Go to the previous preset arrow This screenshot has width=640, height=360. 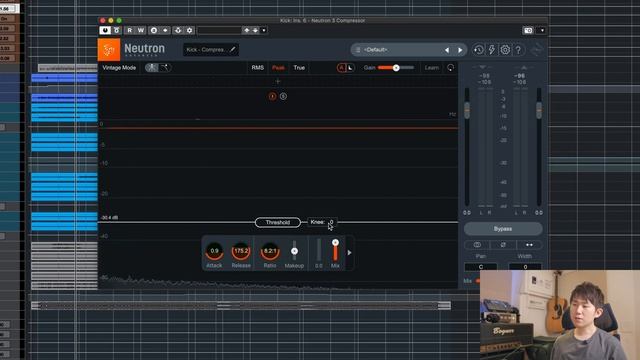click(447, 50)
